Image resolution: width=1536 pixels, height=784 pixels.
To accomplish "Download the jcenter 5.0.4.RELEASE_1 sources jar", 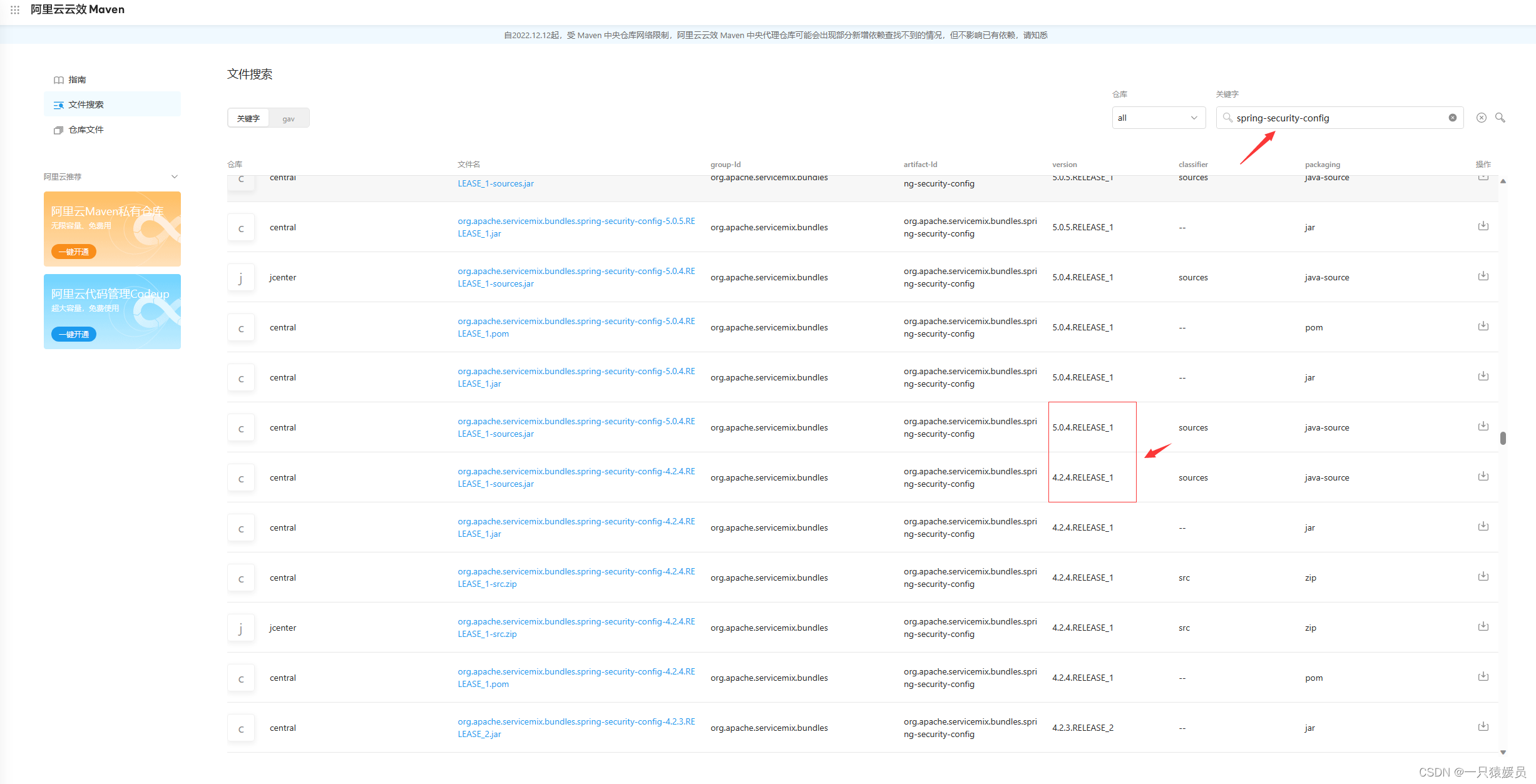I will pyautogui.click(x=1483, y=276).
